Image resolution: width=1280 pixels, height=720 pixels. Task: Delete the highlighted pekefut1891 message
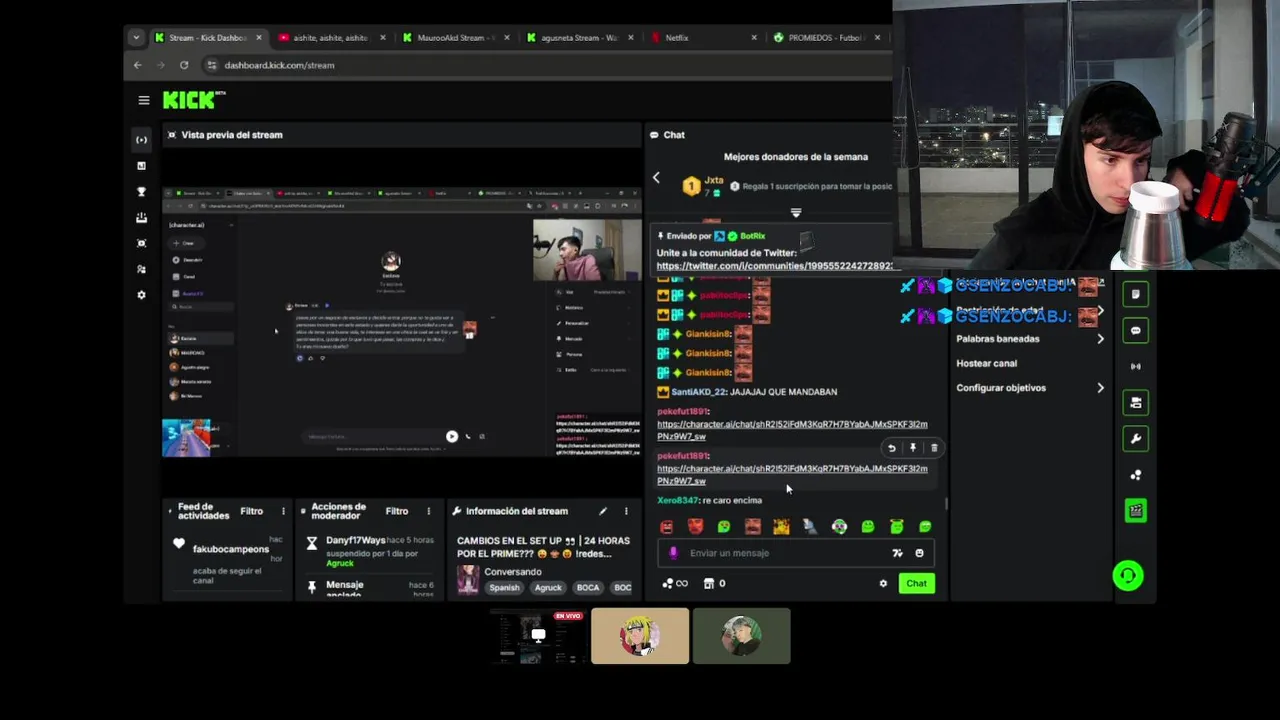point(934,448)
